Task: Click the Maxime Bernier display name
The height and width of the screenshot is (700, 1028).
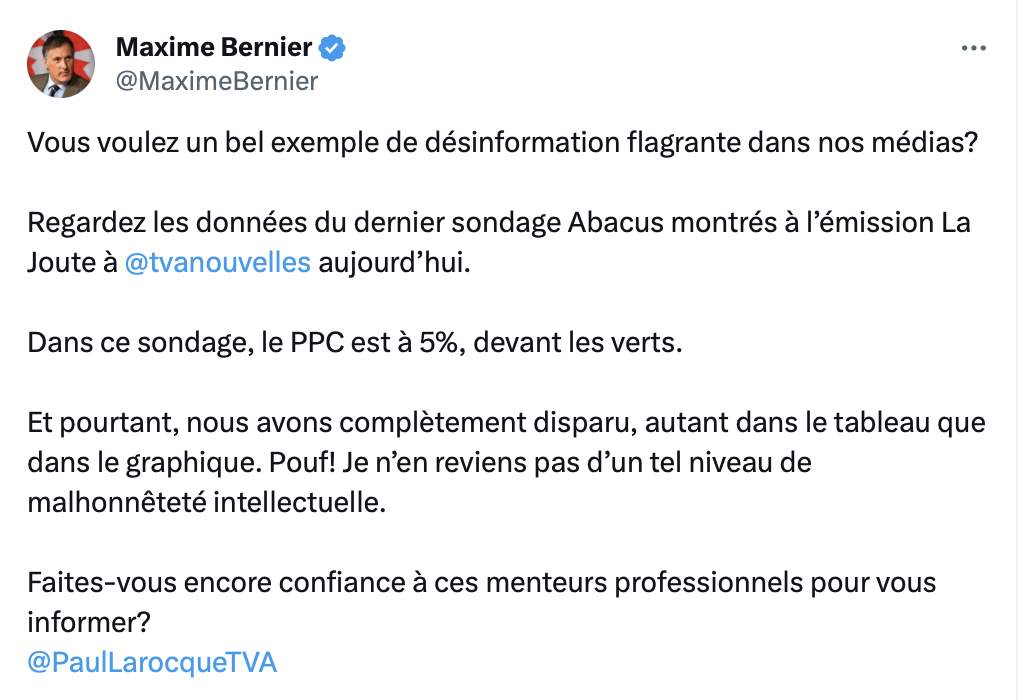Action: point(214,47)
